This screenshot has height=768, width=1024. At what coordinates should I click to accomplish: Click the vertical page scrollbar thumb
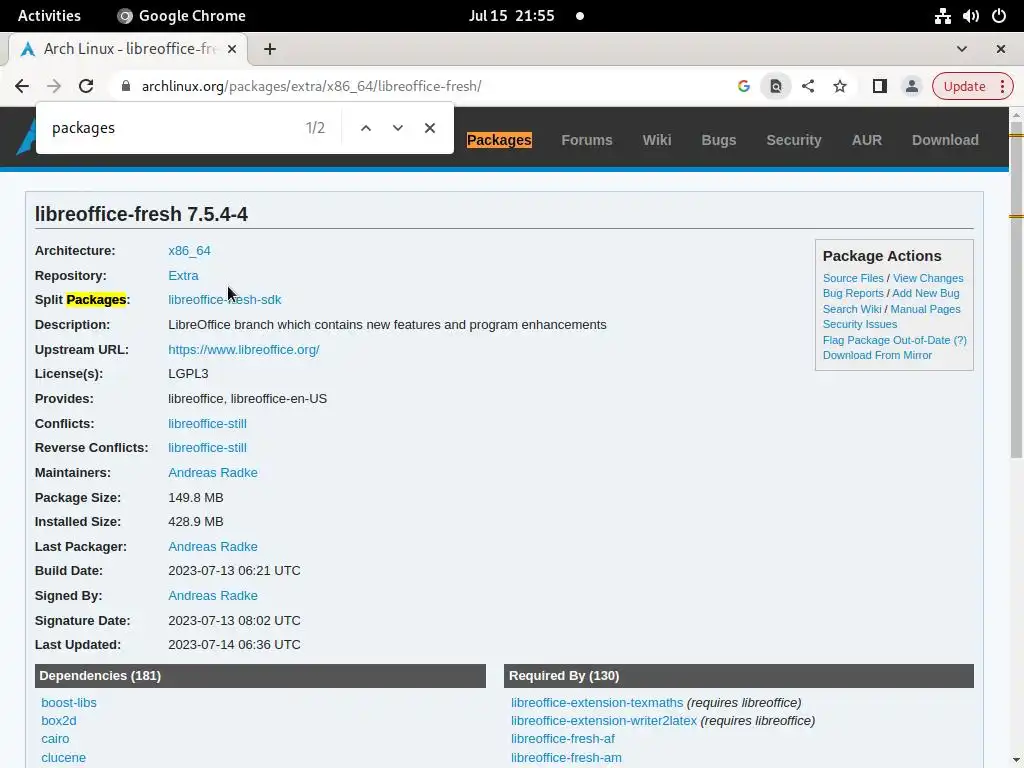tap(1016, 289)
